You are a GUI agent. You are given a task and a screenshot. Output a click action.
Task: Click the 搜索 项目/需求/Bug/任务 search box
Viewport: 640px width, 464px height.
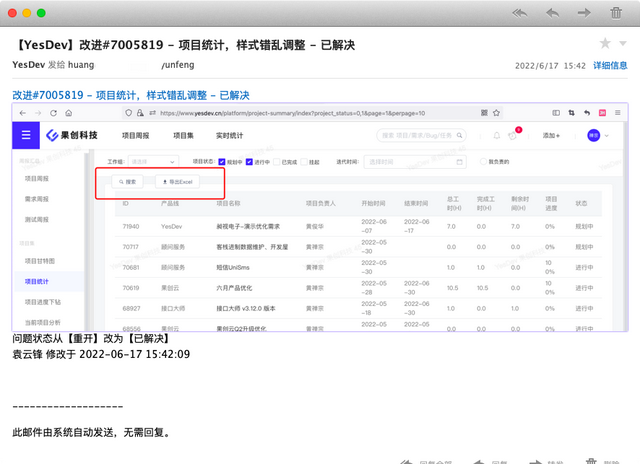click(x=421, y=135)
